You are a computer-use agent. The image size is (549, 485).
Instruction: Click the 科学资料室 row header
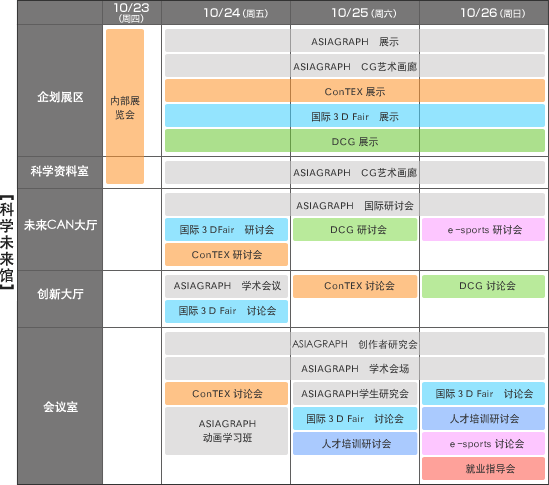pyautogui.click(x=60, y=172)
